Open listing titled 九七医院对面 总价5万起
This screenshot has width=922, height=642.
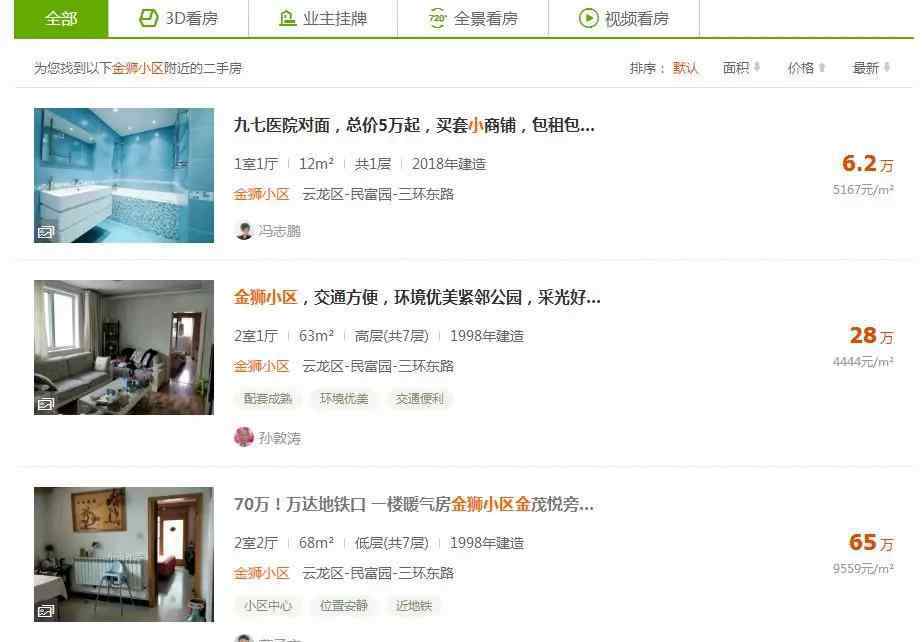(x=414, y=125)
